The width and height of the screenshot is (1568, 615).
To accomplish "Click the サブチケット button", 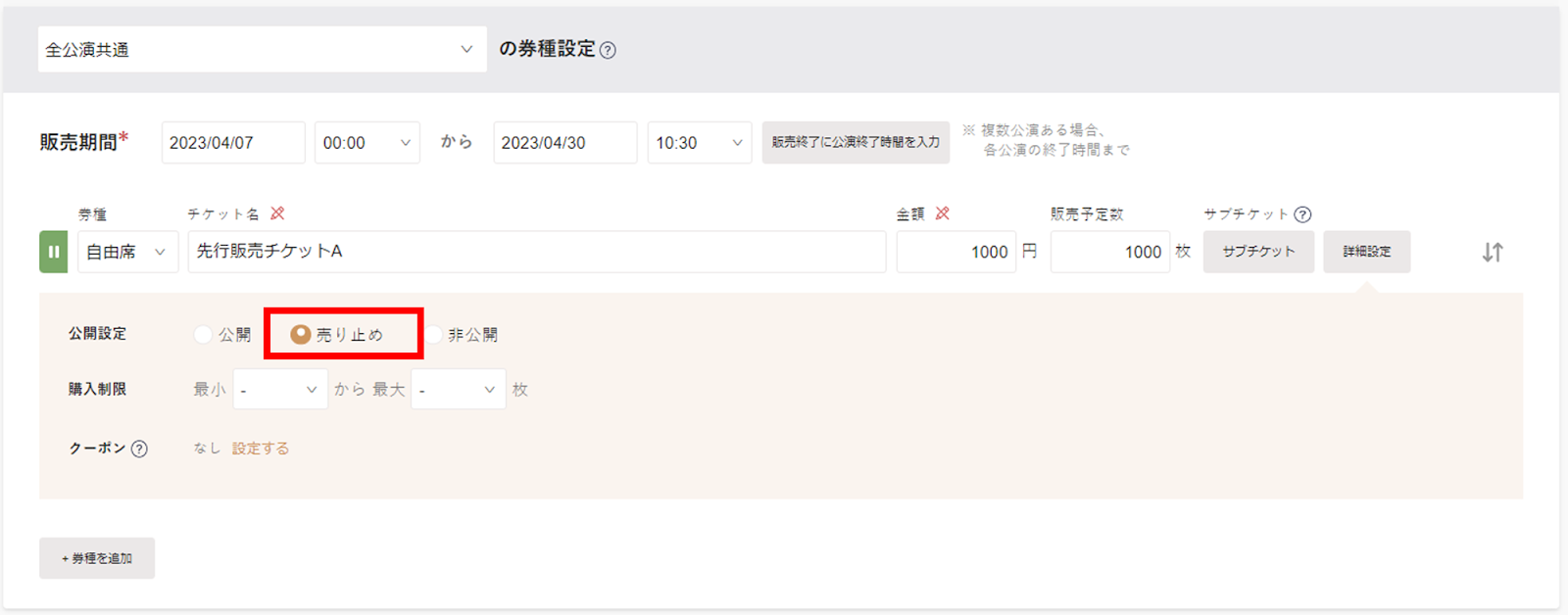I will [1258, 252].
